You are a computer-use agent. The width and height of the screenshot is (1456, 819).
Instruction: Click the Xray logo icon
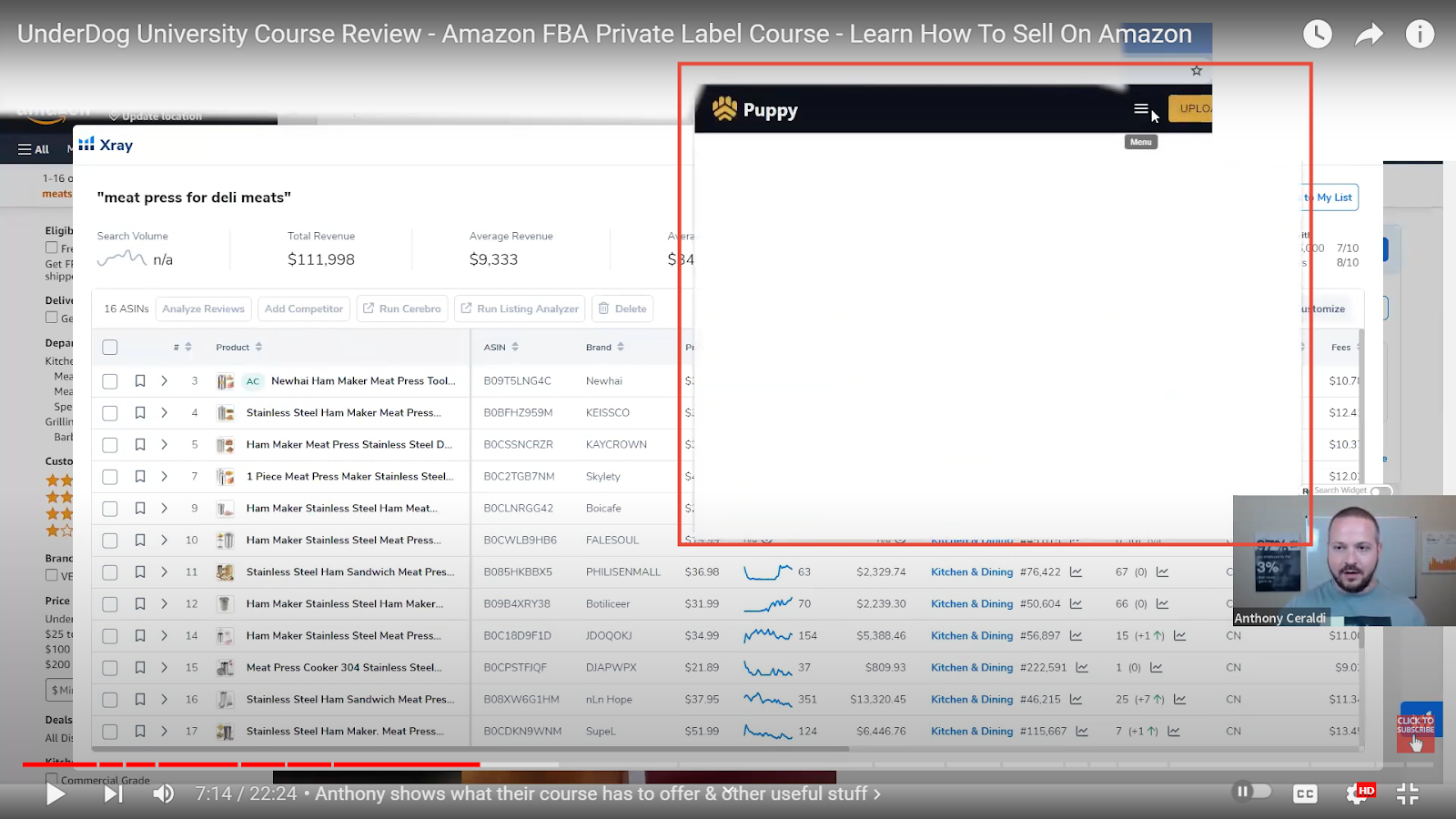click(86, 145)
